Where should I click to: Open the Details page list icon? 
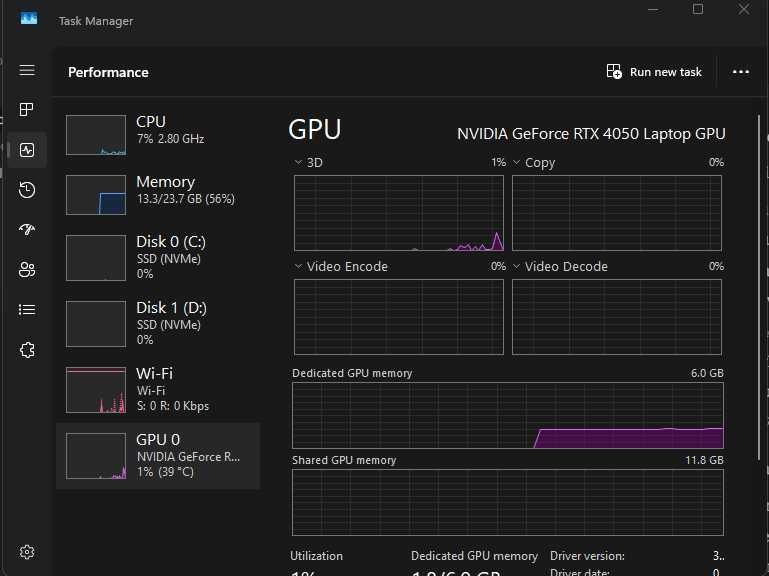[27, 310]
